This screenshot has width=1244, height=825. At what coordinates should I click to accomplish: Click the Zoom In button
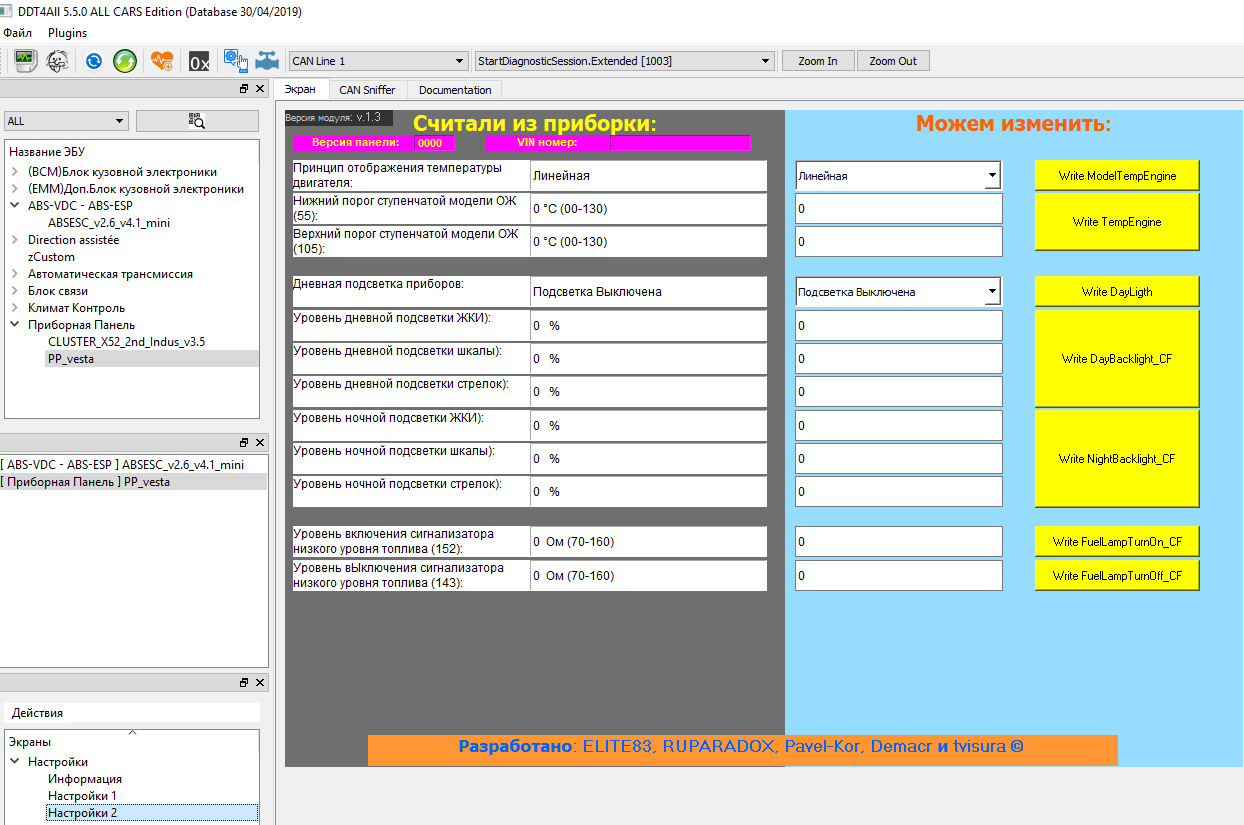(x=817, y=61)
